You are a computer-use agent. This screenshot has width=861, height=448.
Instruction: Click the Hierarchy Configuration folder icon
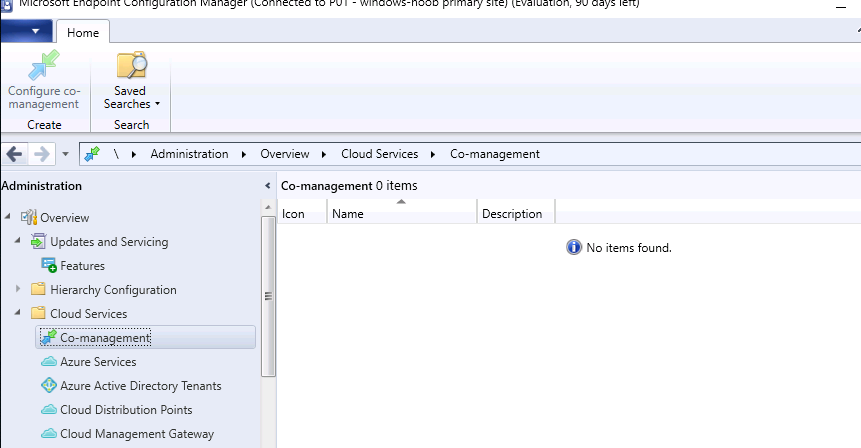(x=38, y=289)
